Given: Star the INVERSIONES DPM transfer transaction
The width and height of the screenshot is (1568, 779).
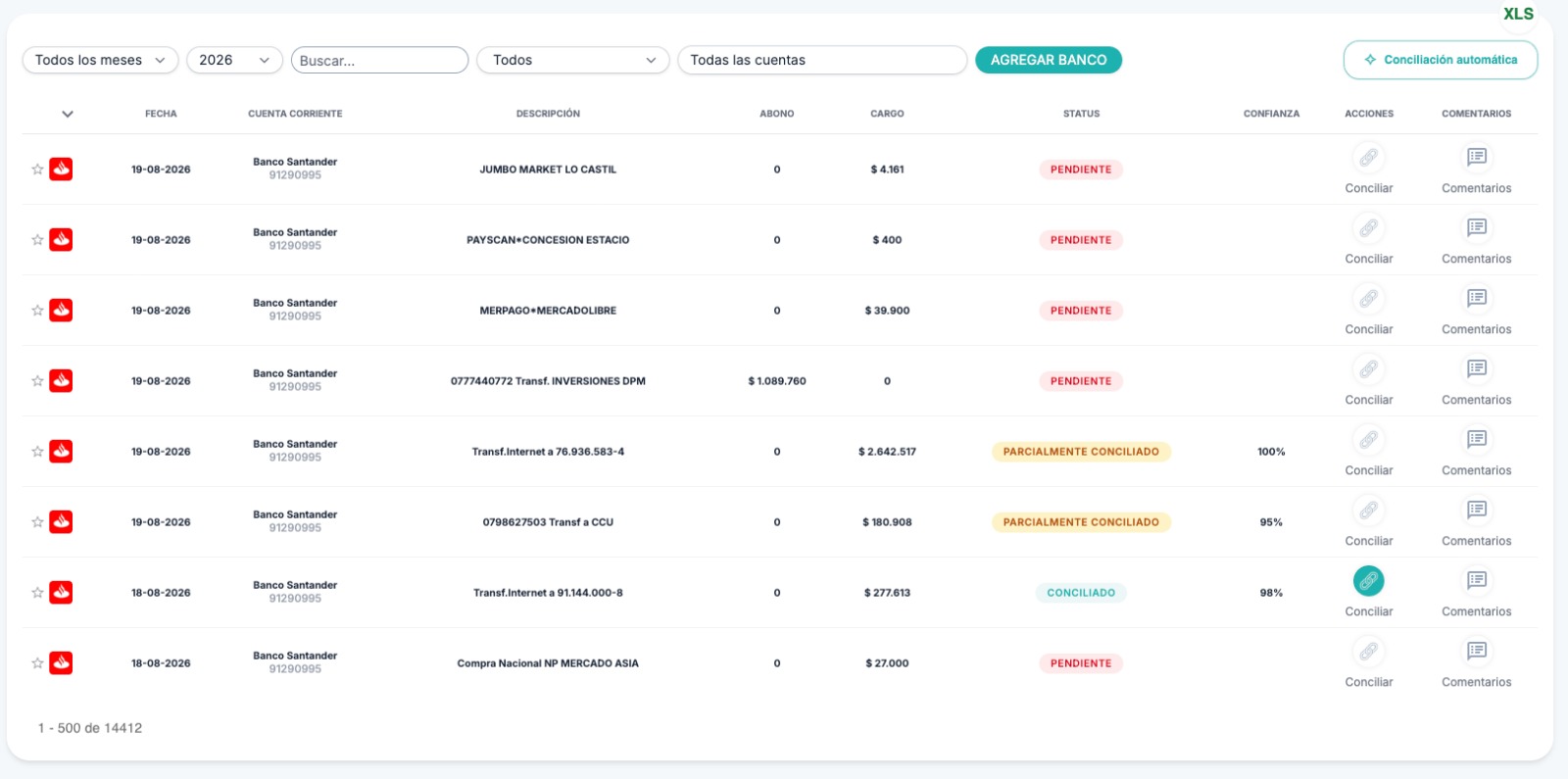Looking at the screenshot, I should click(37, 381).
